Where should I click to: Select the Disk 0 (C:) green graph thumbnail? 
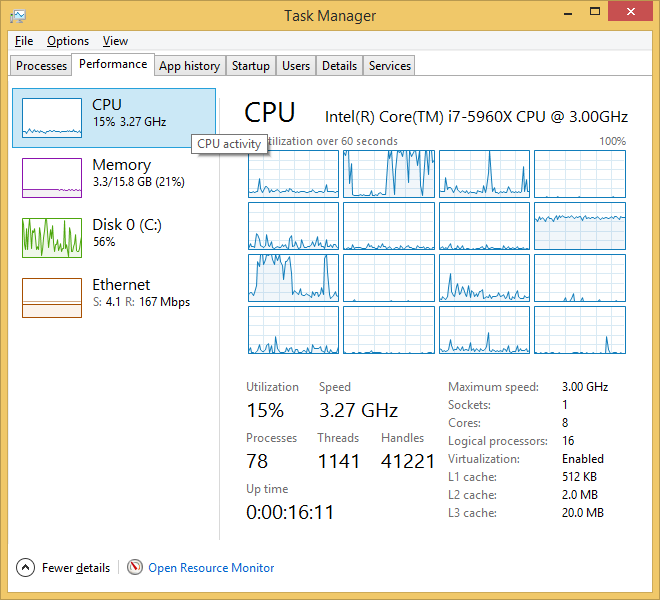(x=52, y=238)
